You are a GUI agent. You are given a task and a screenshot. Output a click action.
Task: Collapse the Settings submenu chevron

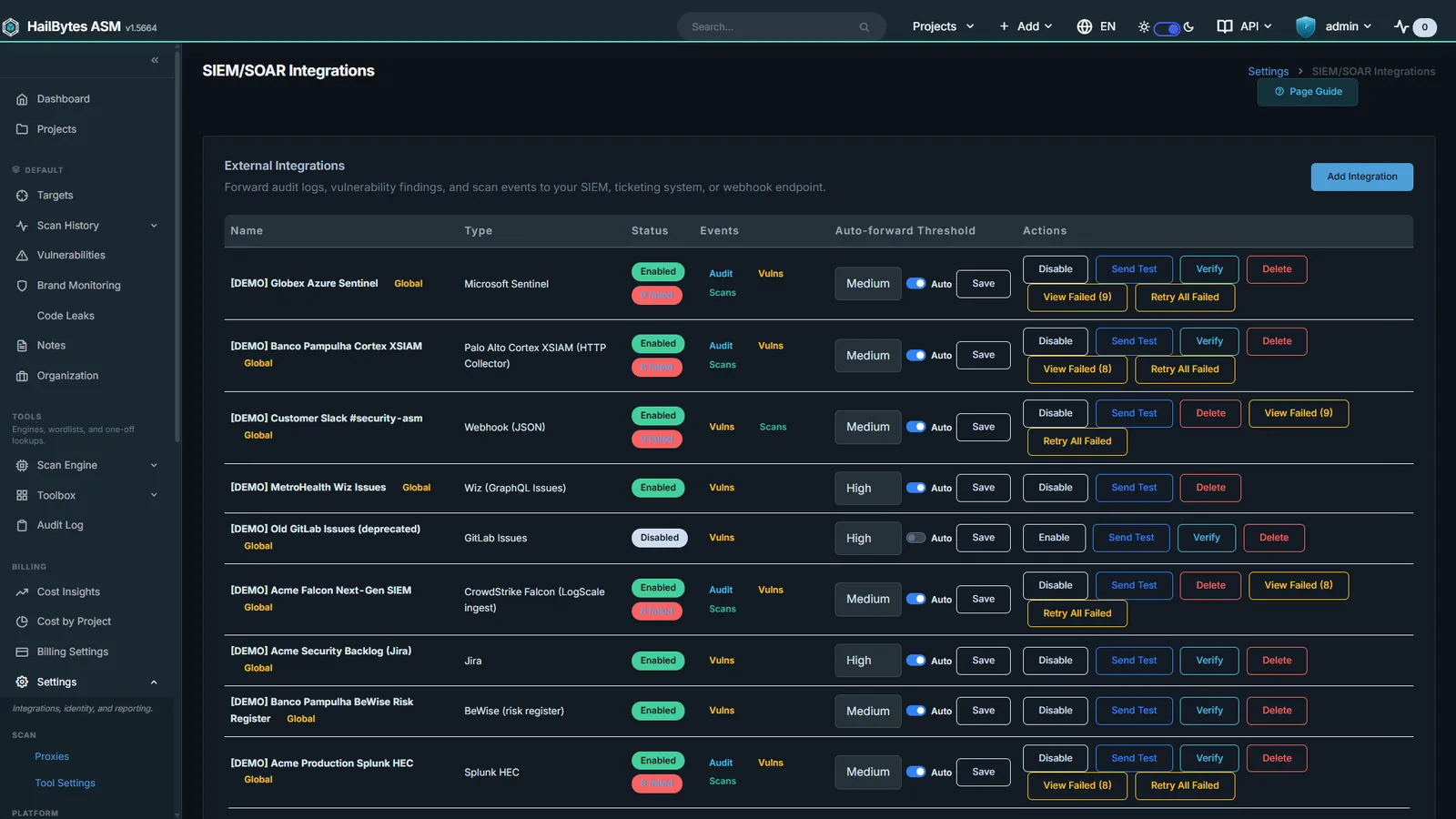pyautogui.click(x=154, y=682)
